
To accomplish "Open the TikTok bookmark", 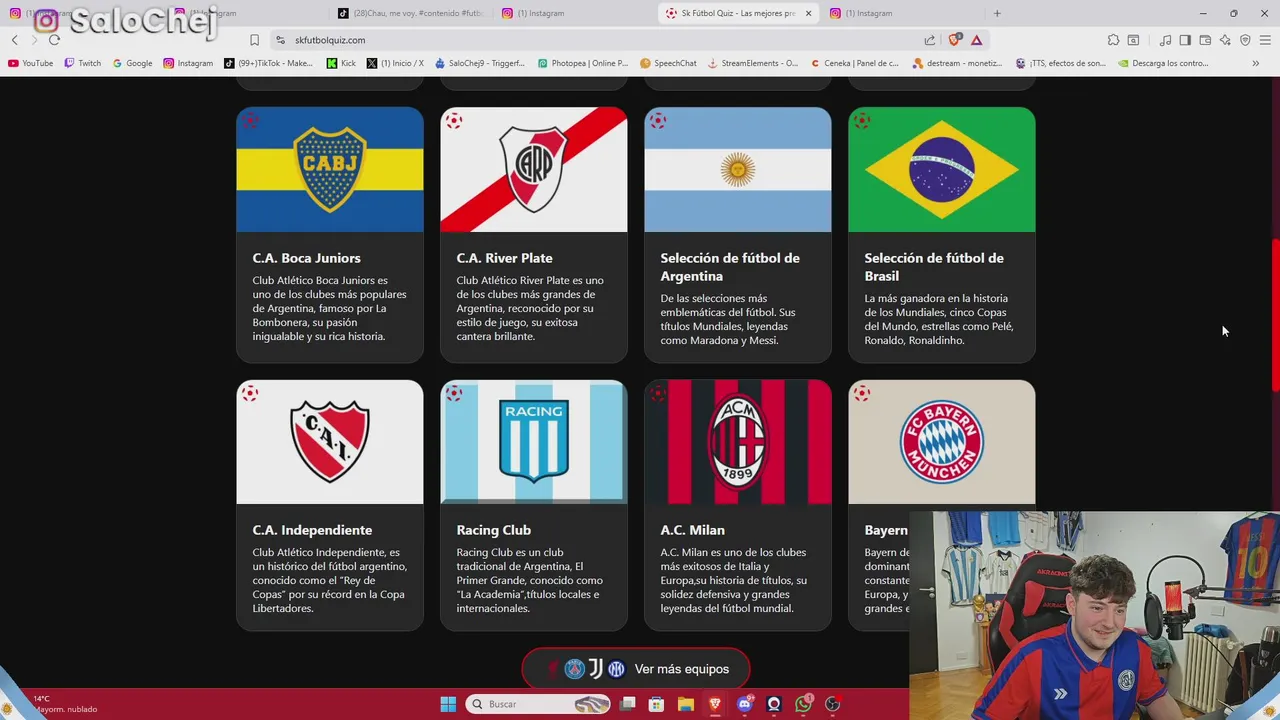I will point(268,63).
